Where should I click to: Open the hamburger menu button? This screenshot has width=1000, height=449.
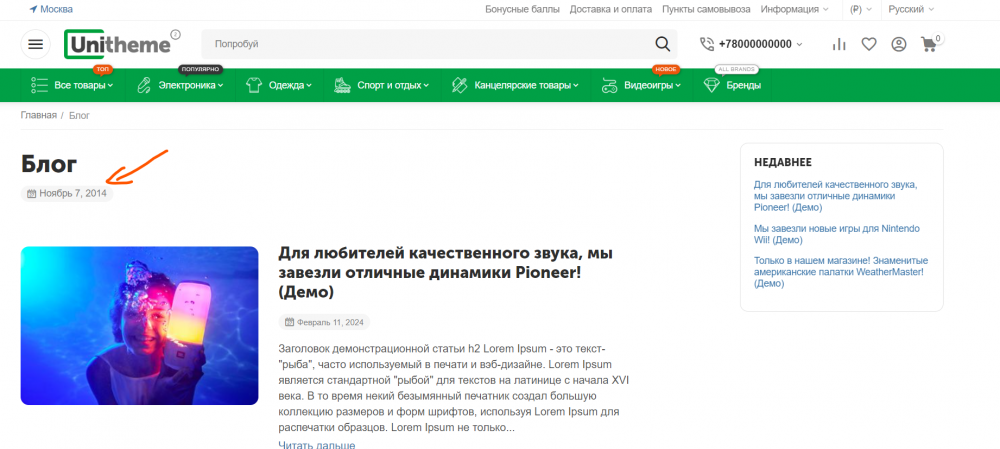click(36, 45)
